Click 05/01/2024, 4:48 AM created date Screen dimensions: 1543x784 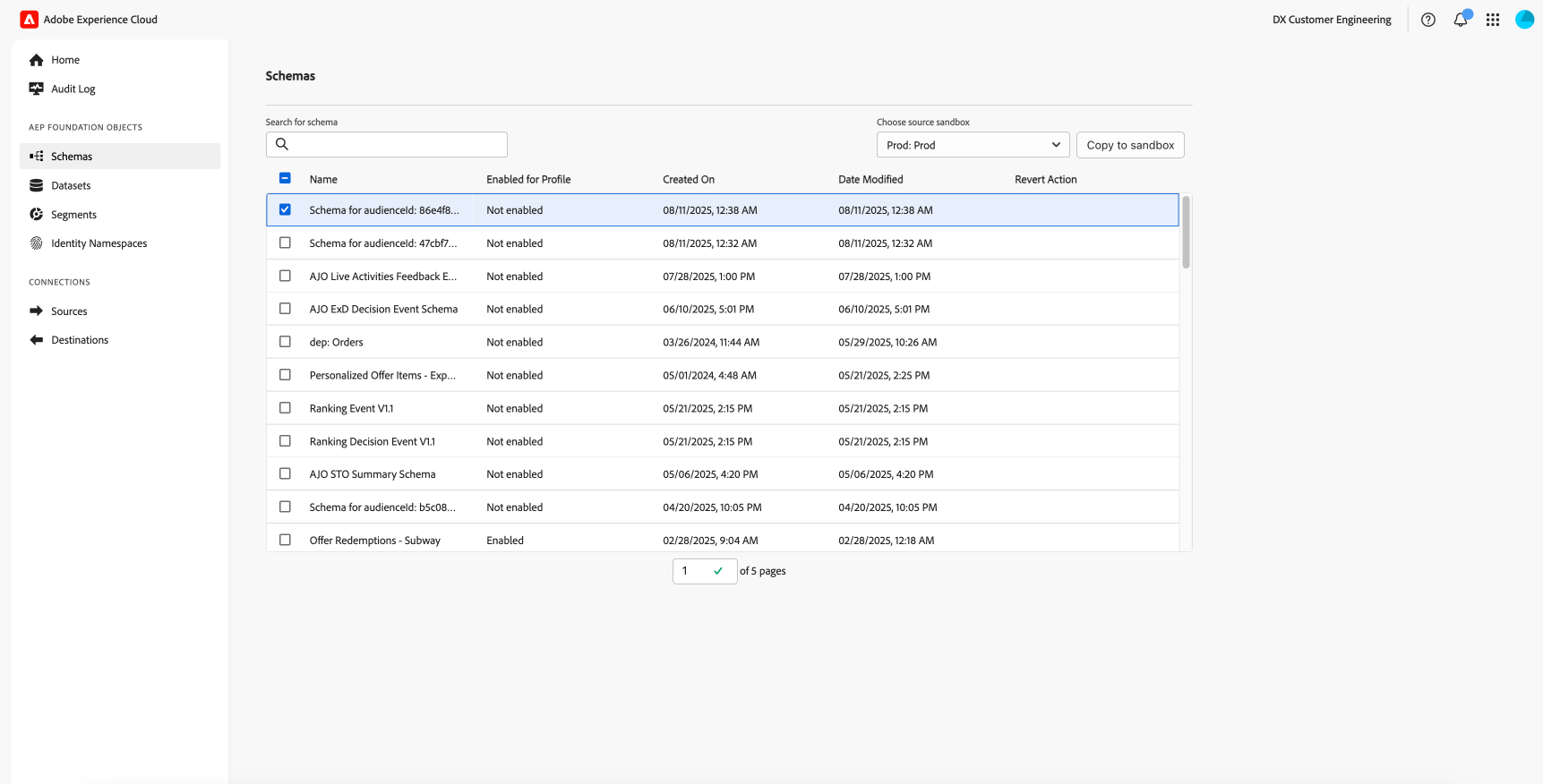pos(709,375)
